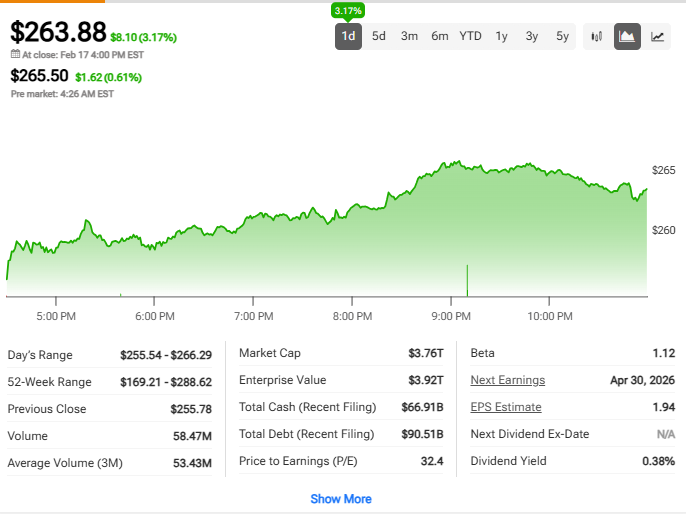Click the Market Cap label
The height and width of the screenshot is (514, 686).
pos(270,353)
